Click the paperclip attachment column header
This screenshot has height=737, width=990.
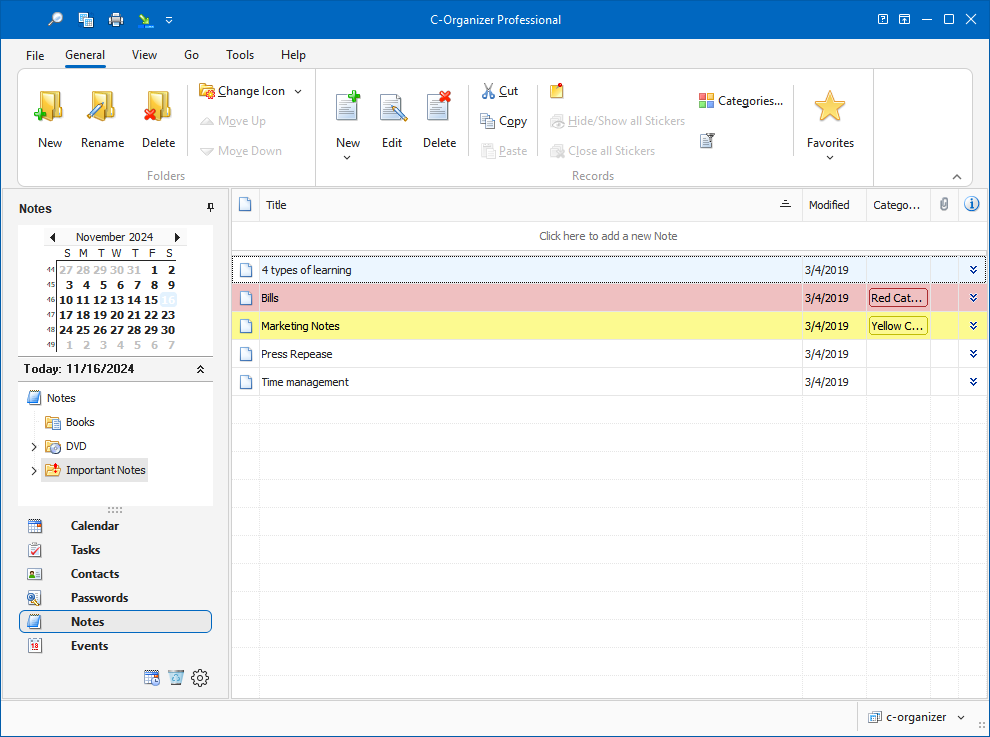pyautogui.click(x=944, y=204)
